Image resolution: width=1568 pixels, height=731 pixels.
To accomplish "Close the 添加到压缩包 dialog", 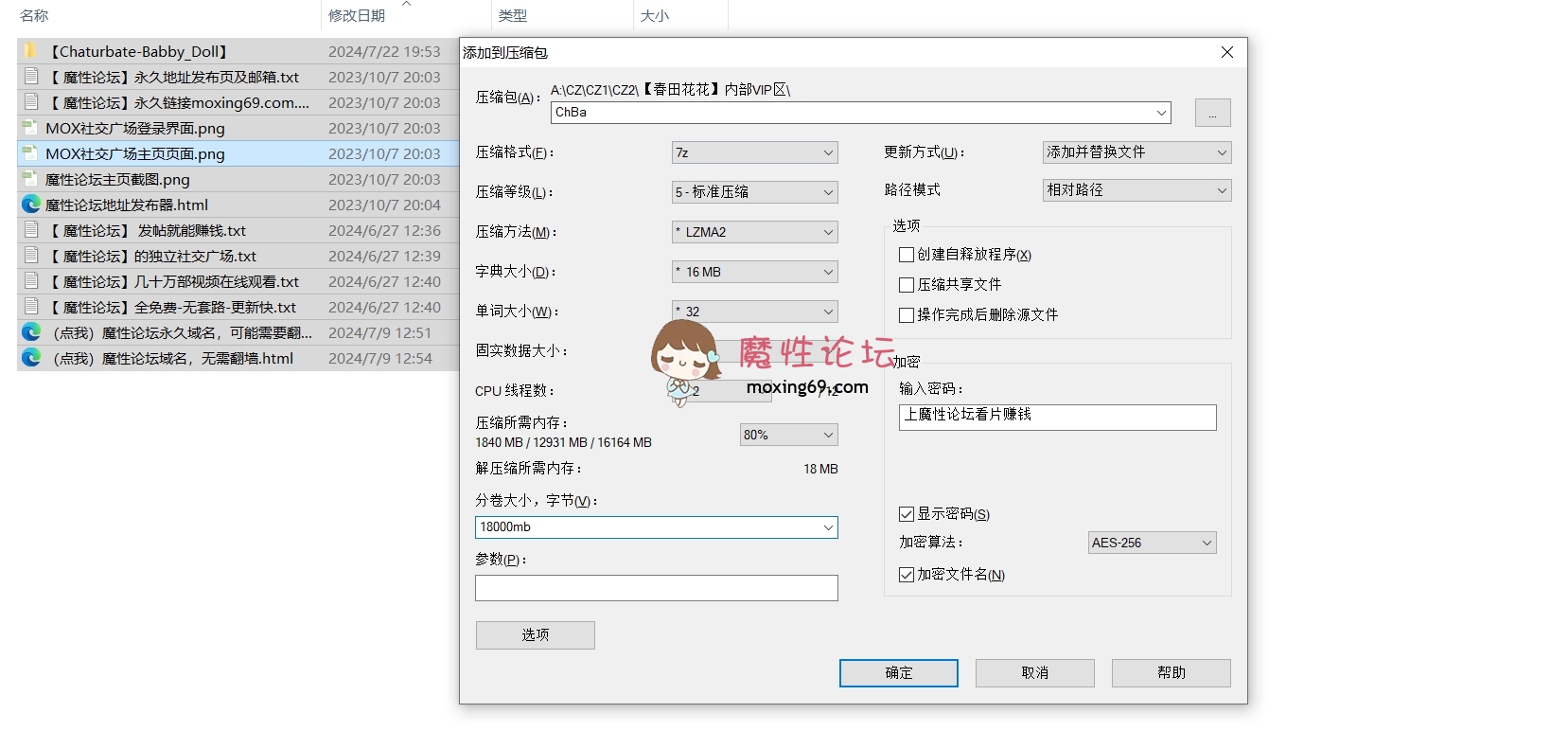I will point(1226,52).
